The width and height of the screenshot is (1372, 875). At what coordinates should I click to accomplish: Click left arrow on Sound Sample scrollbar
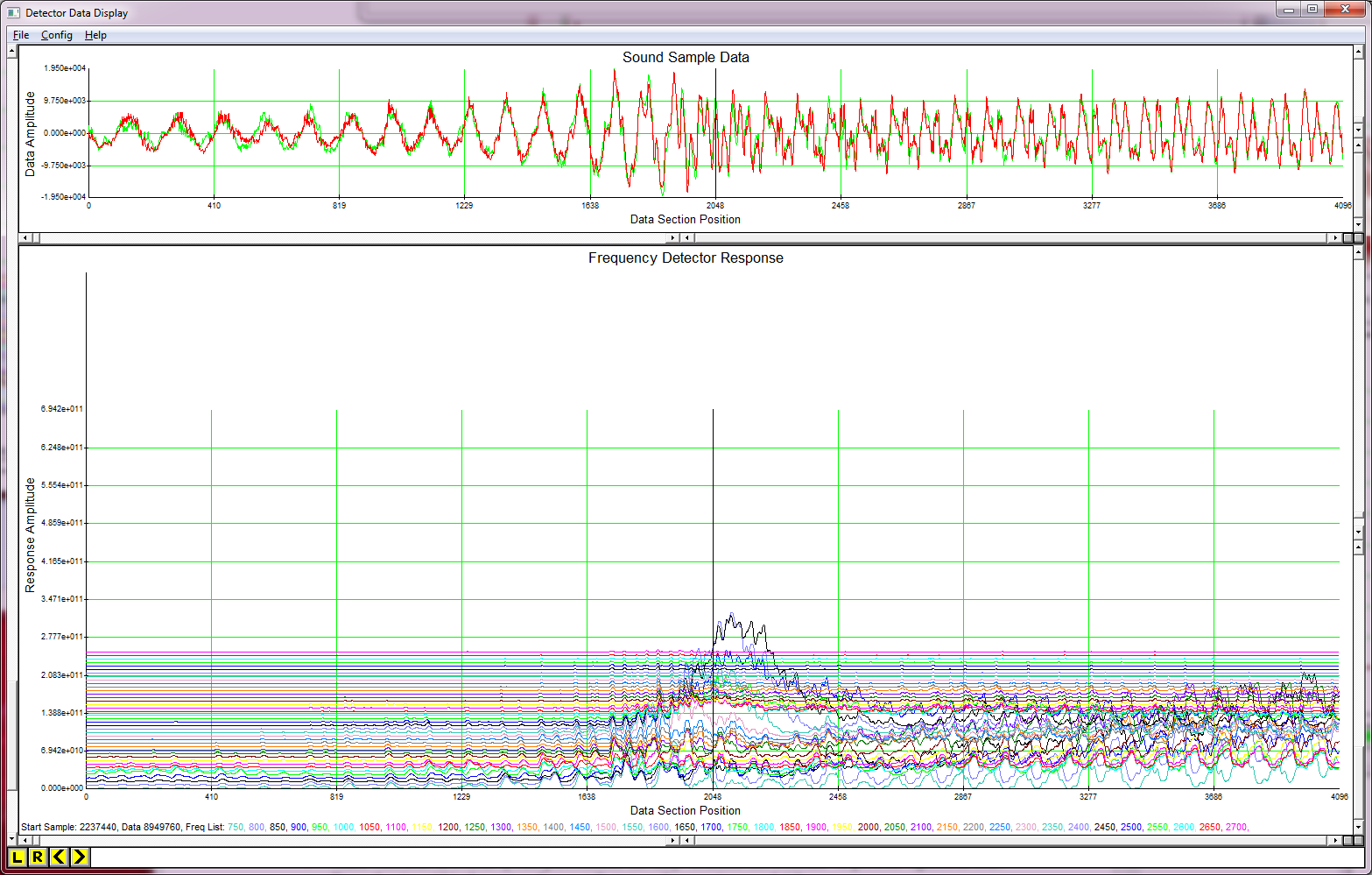point(26,237)
